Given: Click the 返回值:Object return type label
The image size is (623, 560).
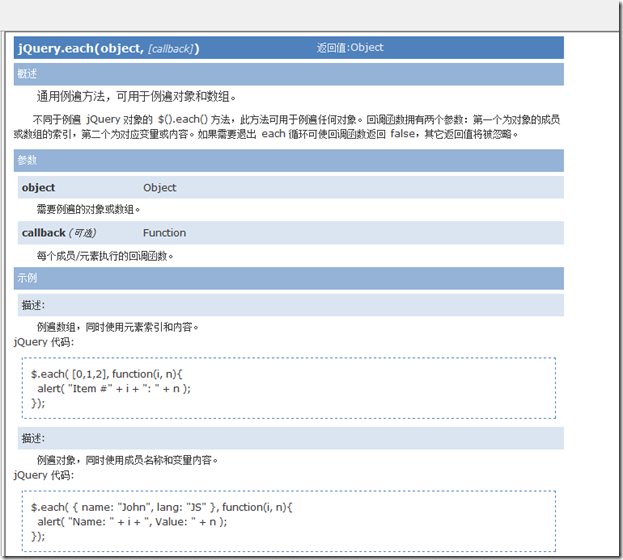Looking at the screenshot, I should click(x=349, y=47).
